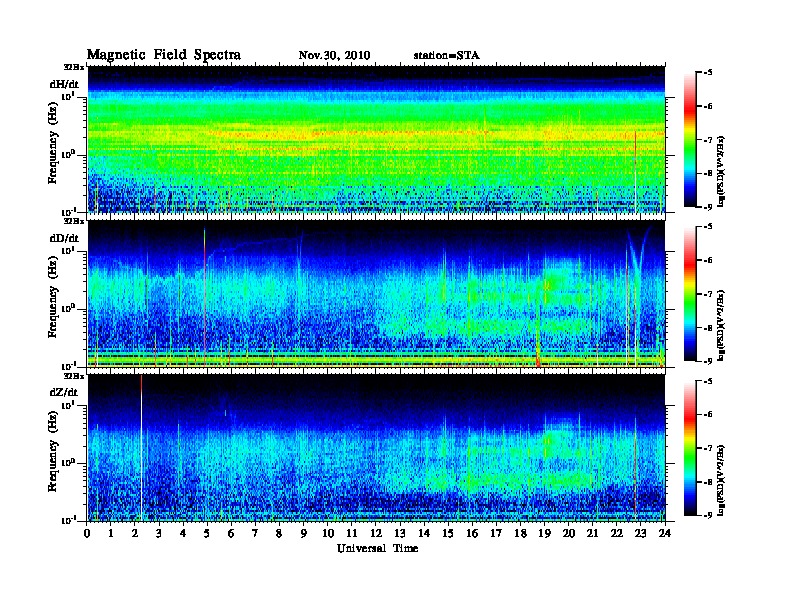The width and height of the screenshot is (792, 612).
Task: Click the '-5' tick on dZ/dt color scale
Action: 708,381
